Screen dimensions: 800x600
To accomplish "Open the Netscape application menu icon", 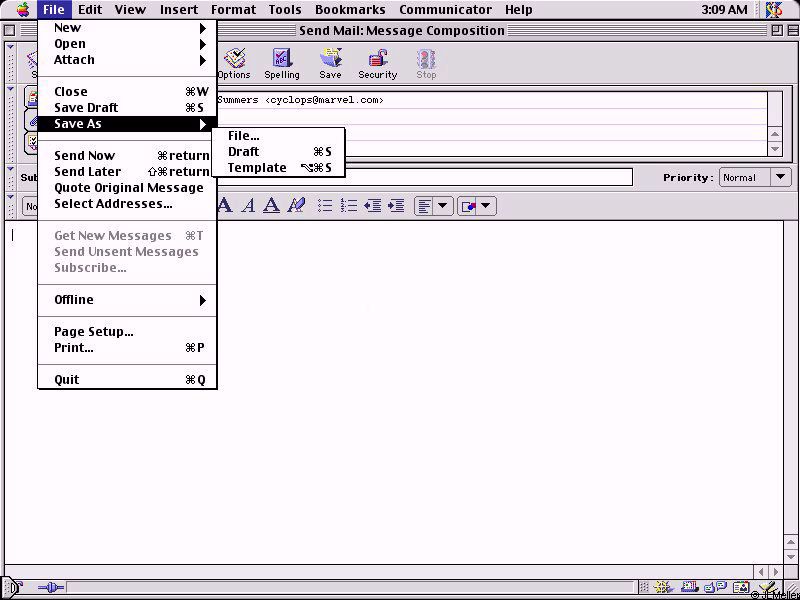I will 774,9.
